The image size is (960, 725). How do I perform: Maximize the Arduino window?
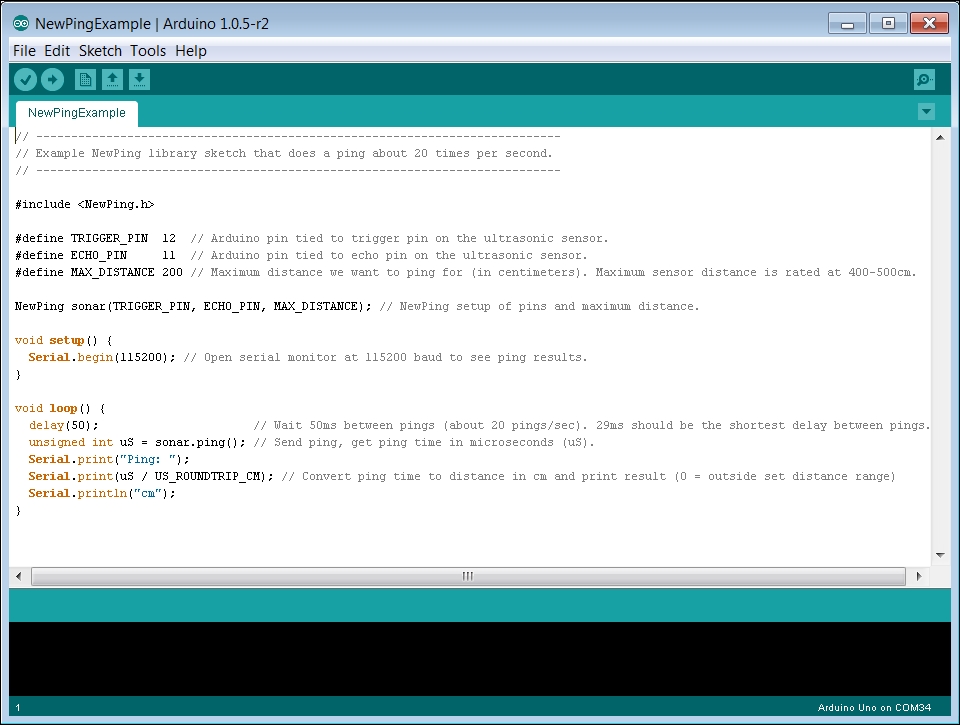click(888, 24)
